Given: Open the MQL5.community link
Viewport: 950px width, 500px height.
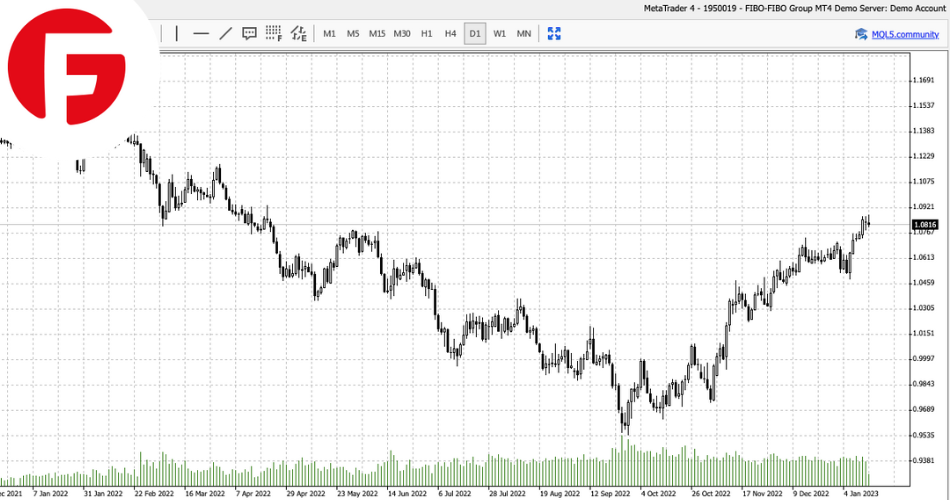Looking at the screenshot, I should click(x=904, y=34).
